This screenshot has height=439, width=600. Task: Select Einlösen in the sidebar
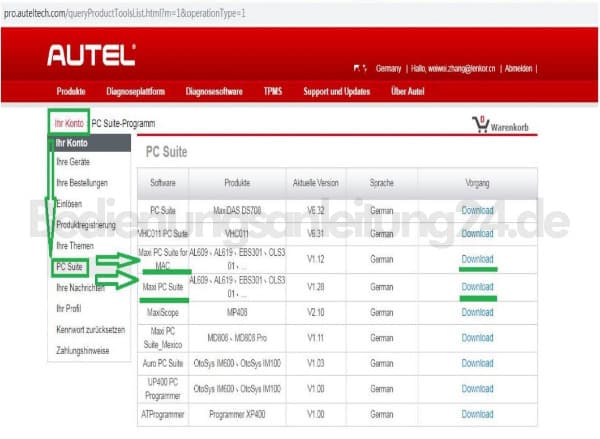point(69,204)
